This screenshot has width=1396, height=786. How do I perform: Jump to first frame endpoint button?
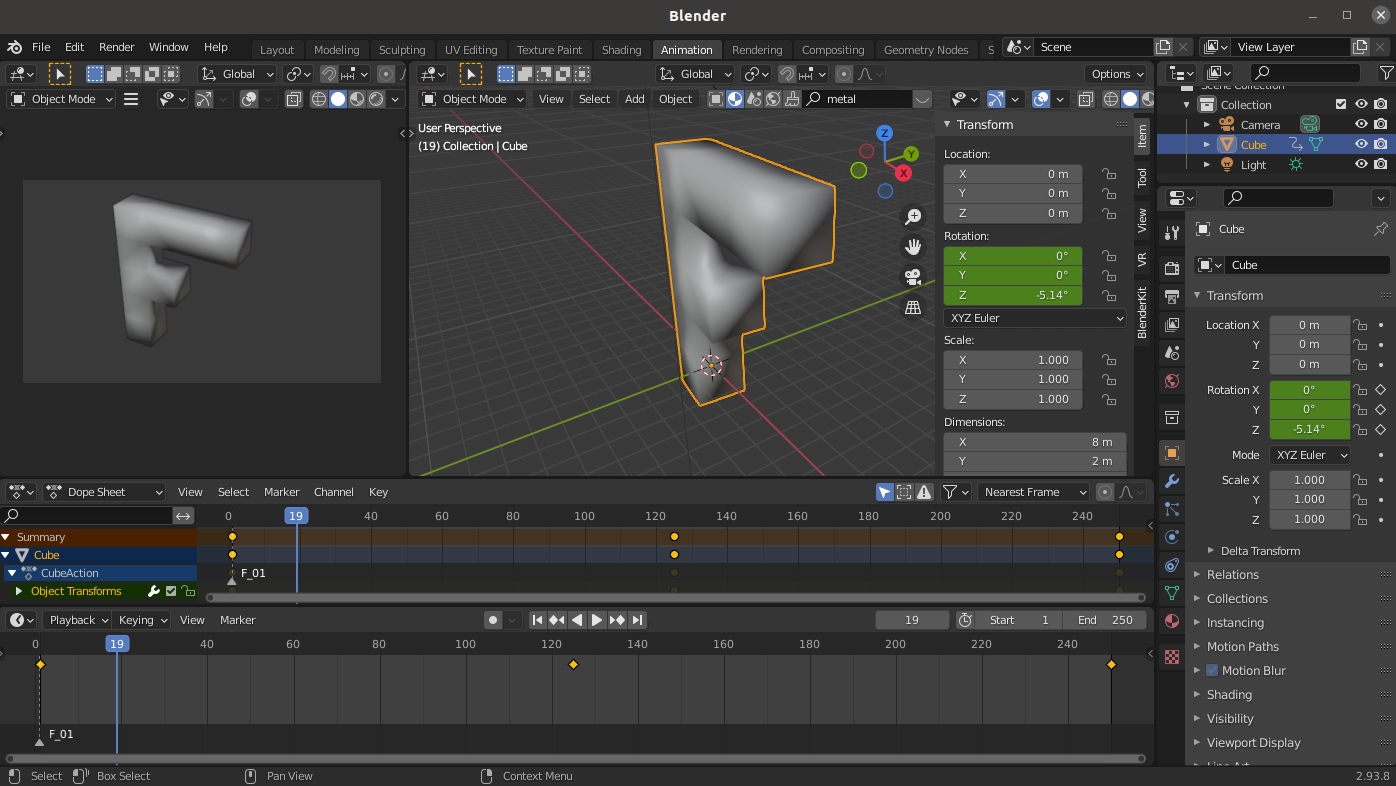click(x=538, y=620)
